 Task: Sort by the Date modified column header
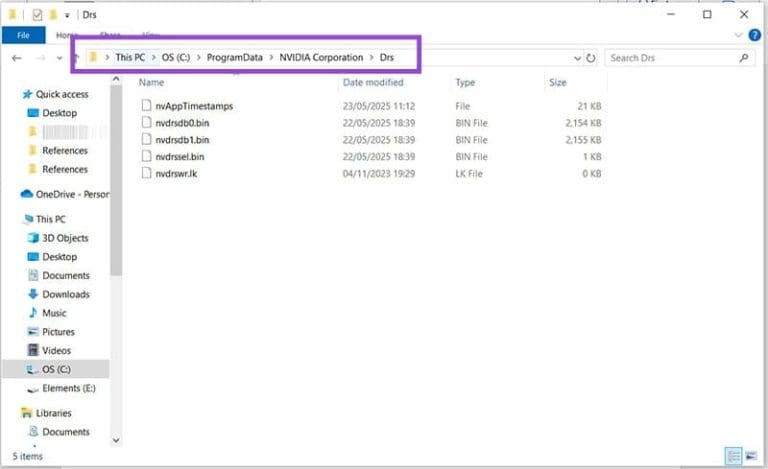pyautogui.click(x=372, y=83)
